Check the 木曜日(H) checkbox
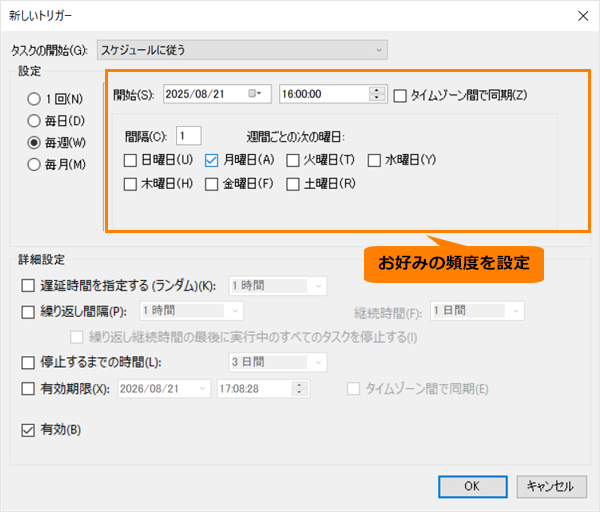The image size is (600, 512). click(x=130, y=184)
